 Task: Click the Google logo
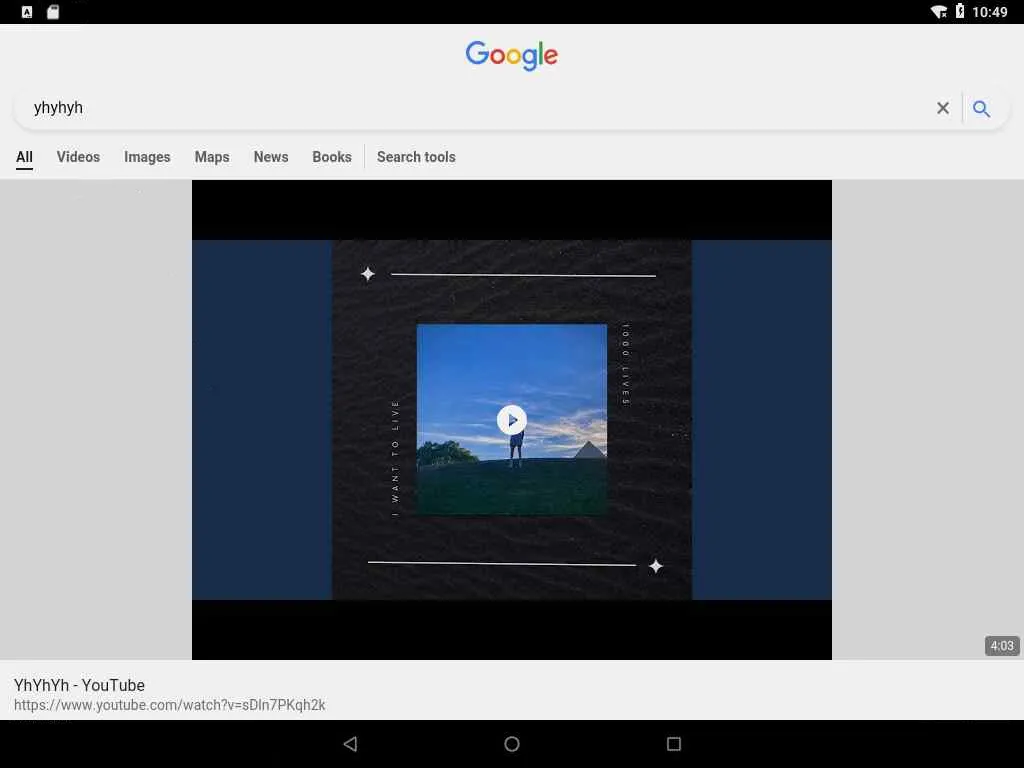coord(511,56)
